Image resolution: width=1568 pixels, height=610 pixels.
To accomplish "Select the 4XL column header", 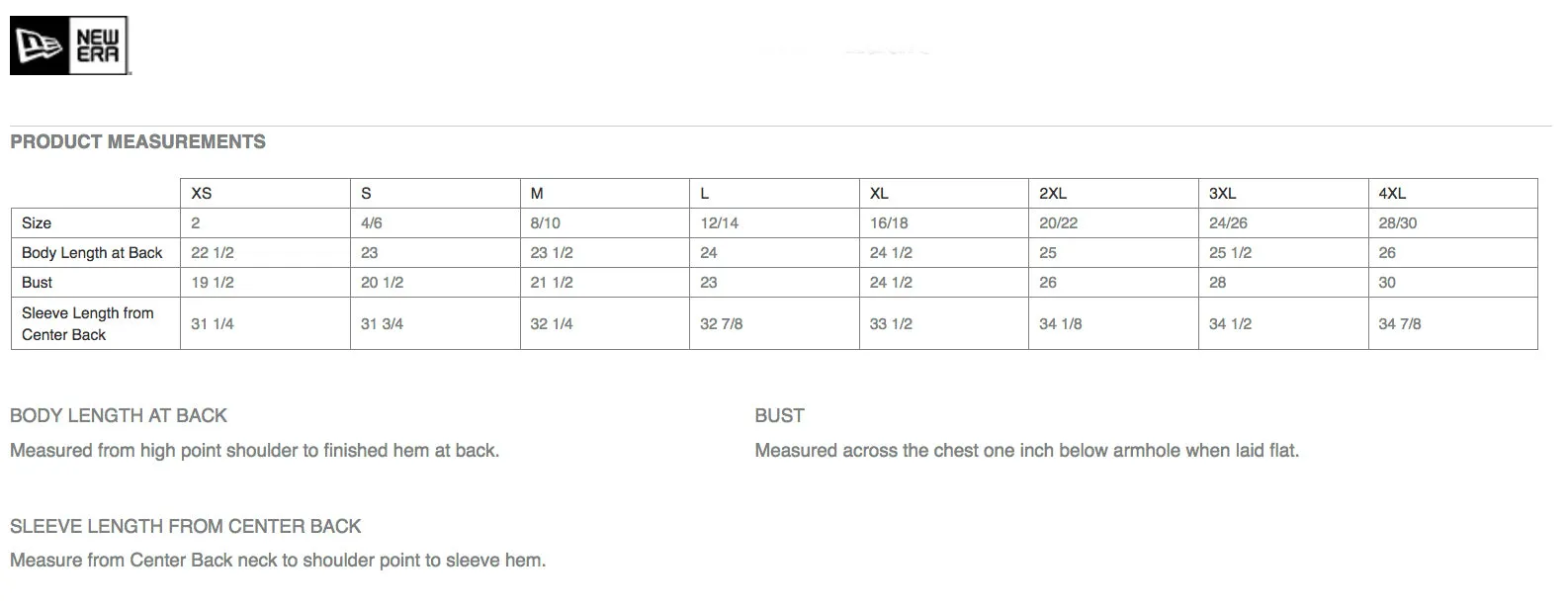I will click(1452, 193).
